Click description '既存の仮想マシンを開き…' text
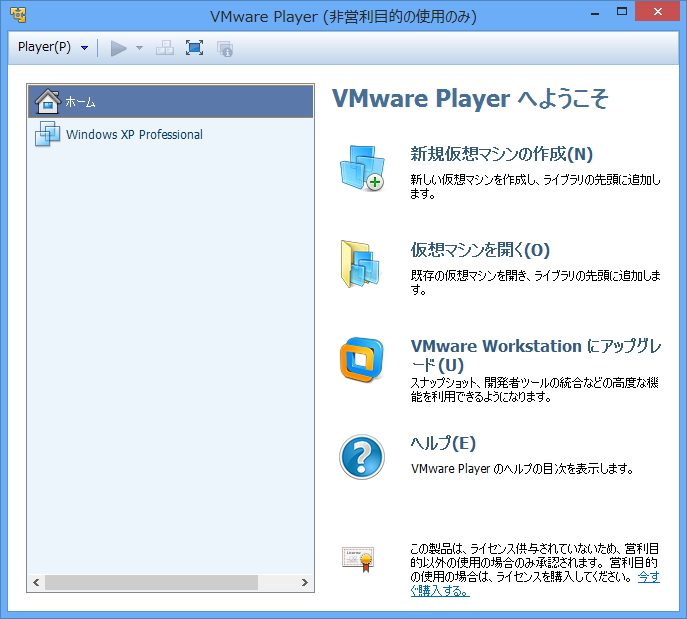The image size is (687, 619). tap(535, 282)
